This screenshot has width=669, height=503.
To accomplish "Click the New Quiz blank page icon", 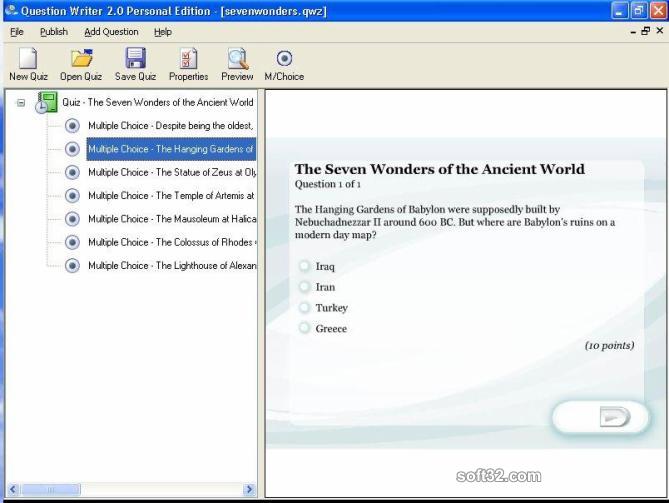I will click(28, 58).
